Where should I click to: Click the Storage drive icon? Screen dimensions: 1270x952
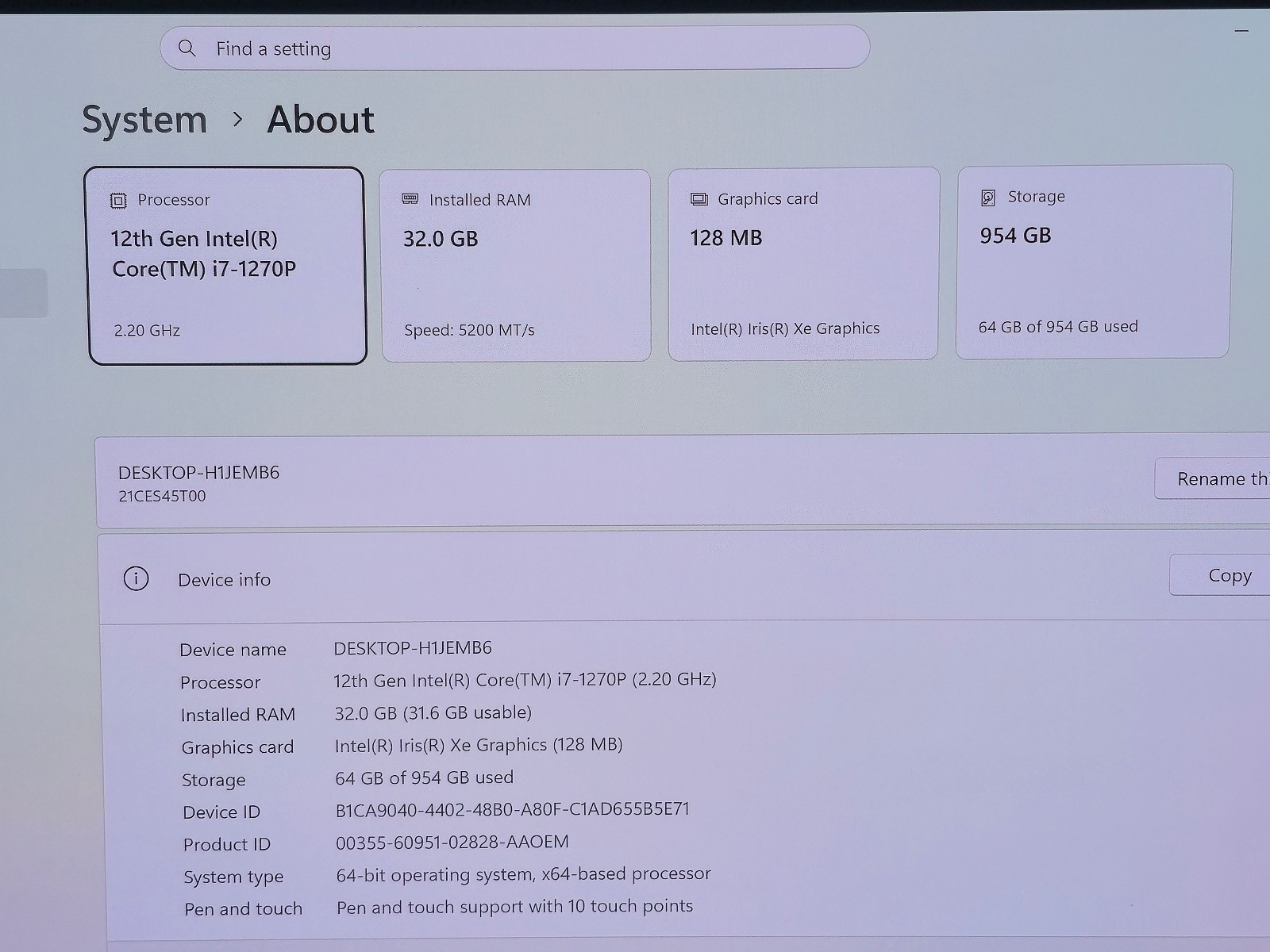(988, 198)
